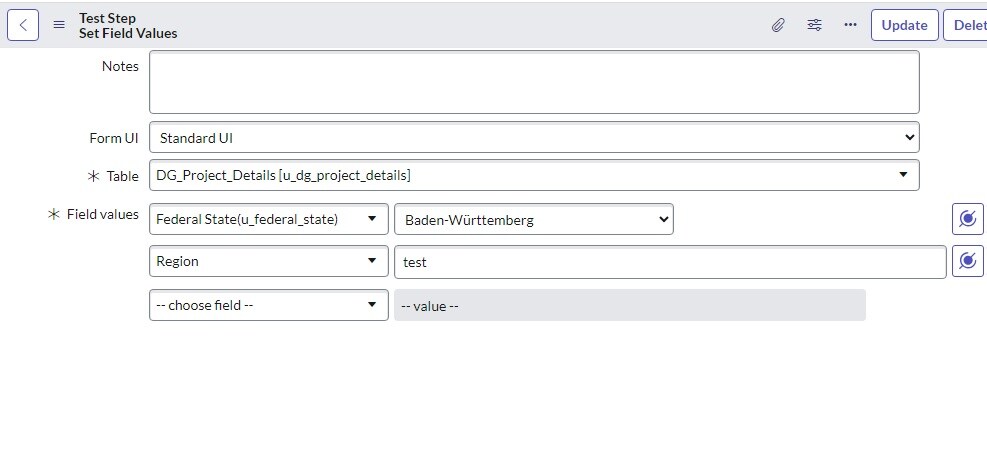Click the partially visible Delete button
Image resolution: width=987 pixels, height=460 pixels.
(x=967, y=25)
